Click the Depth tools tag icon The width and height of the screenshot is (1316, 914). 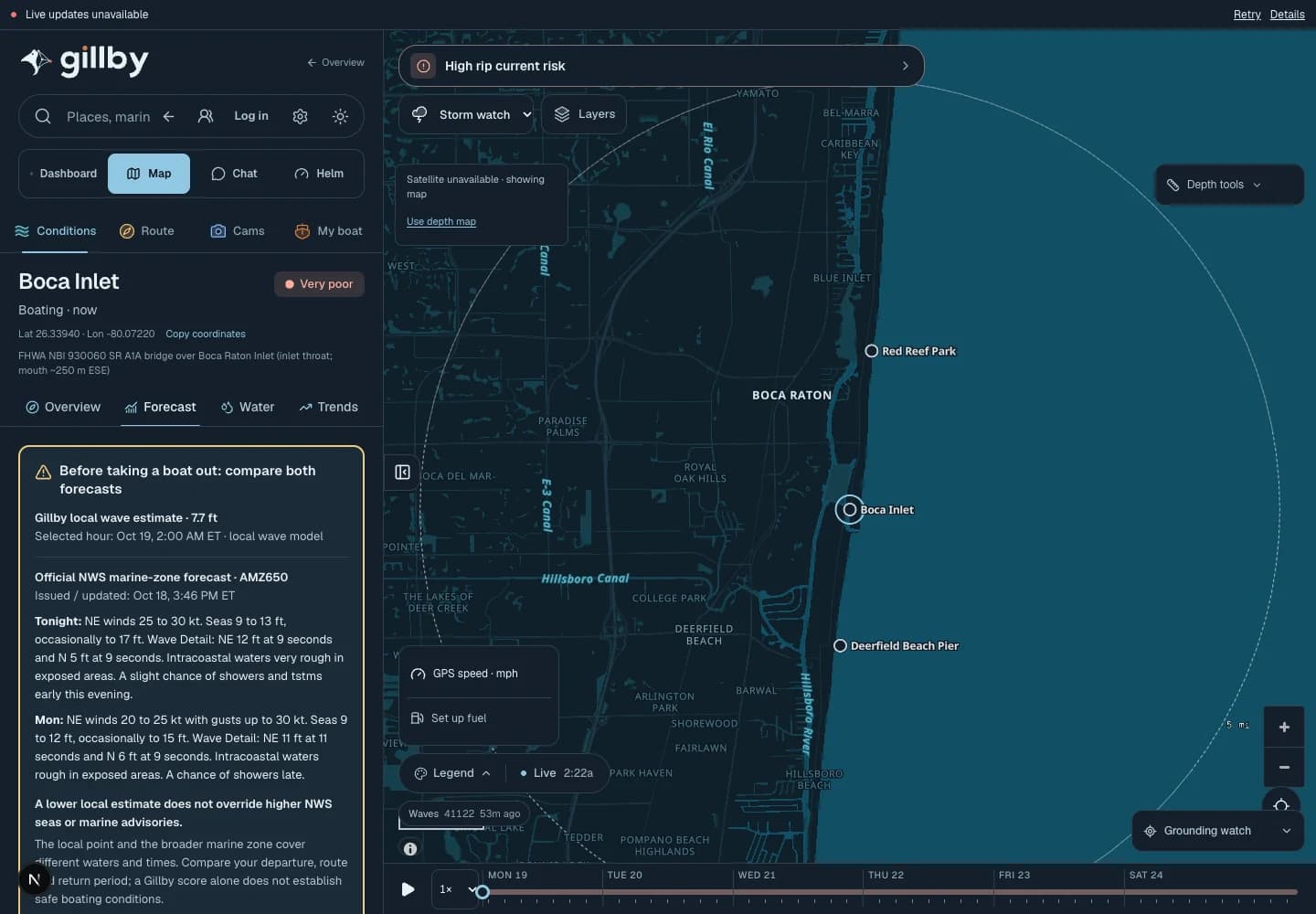[x=1173, y=185]
